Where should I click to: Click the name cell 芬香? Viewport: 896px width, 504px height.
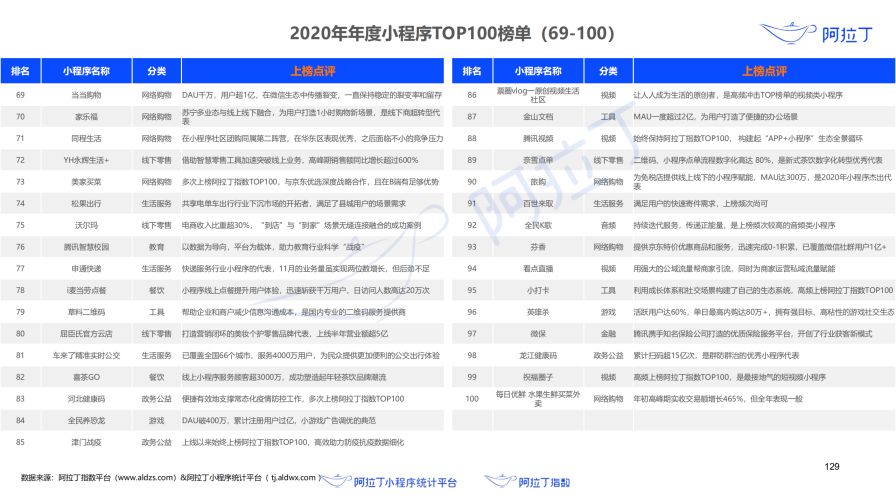click(538, 247)
